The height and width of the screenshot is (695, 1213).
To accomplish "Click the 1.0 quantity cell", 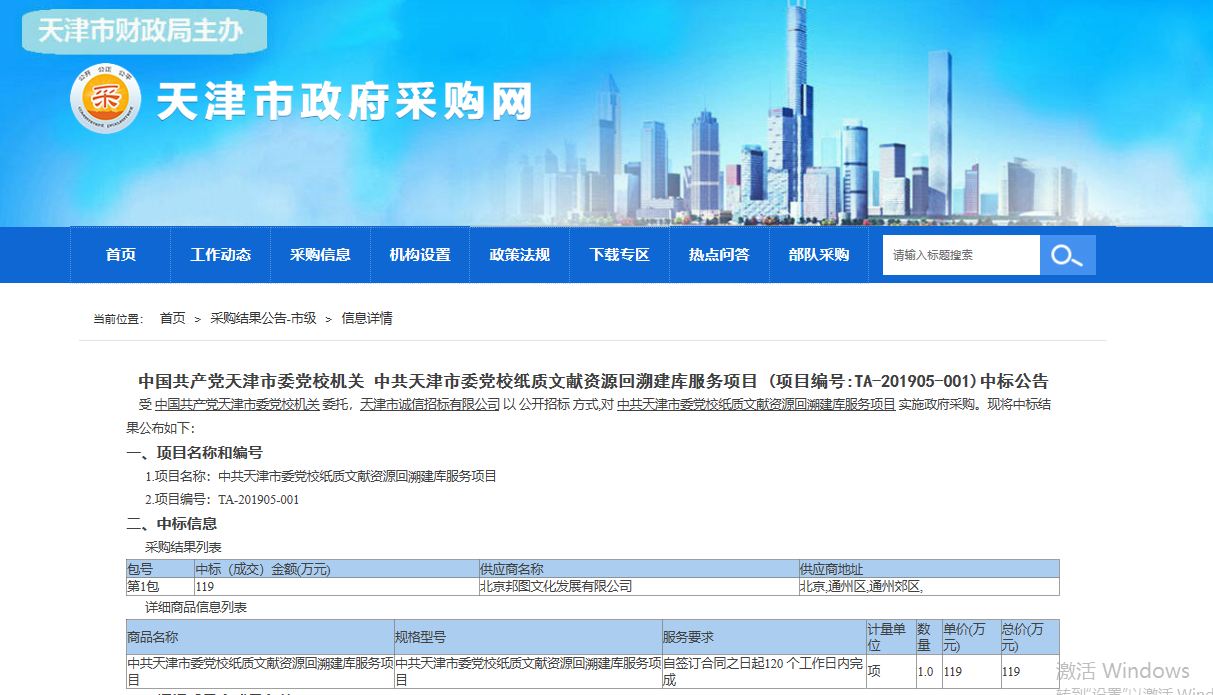I will (928, 671).
